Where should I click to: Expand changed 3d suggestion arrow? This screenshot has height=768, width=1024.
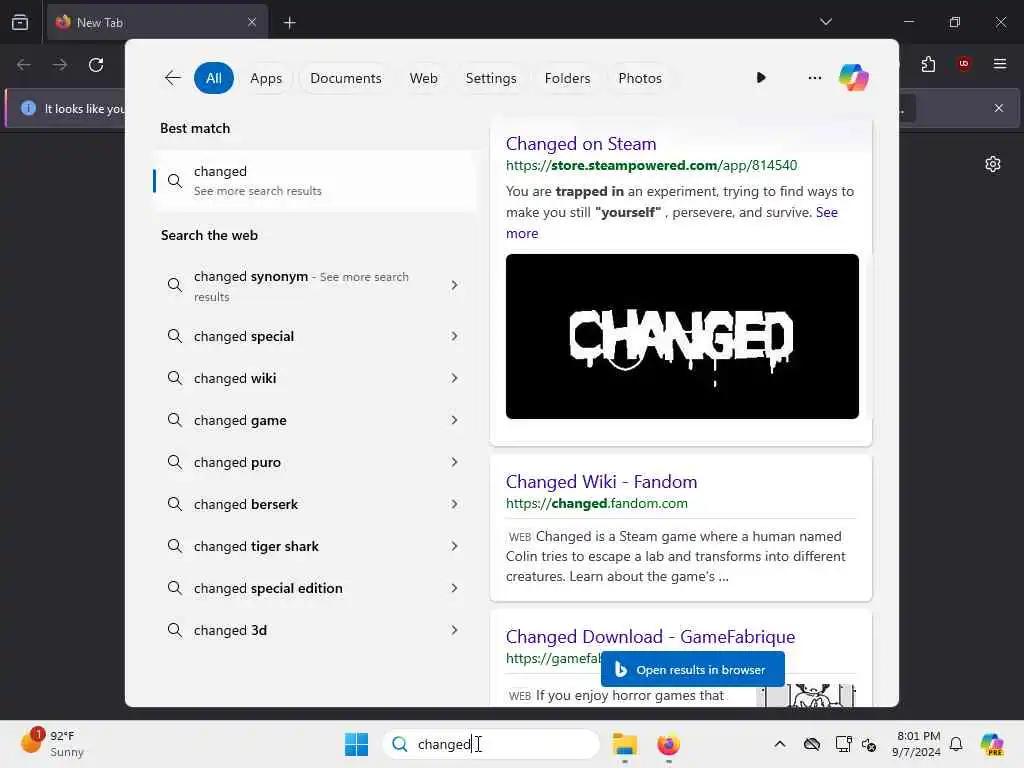[455, 630]
